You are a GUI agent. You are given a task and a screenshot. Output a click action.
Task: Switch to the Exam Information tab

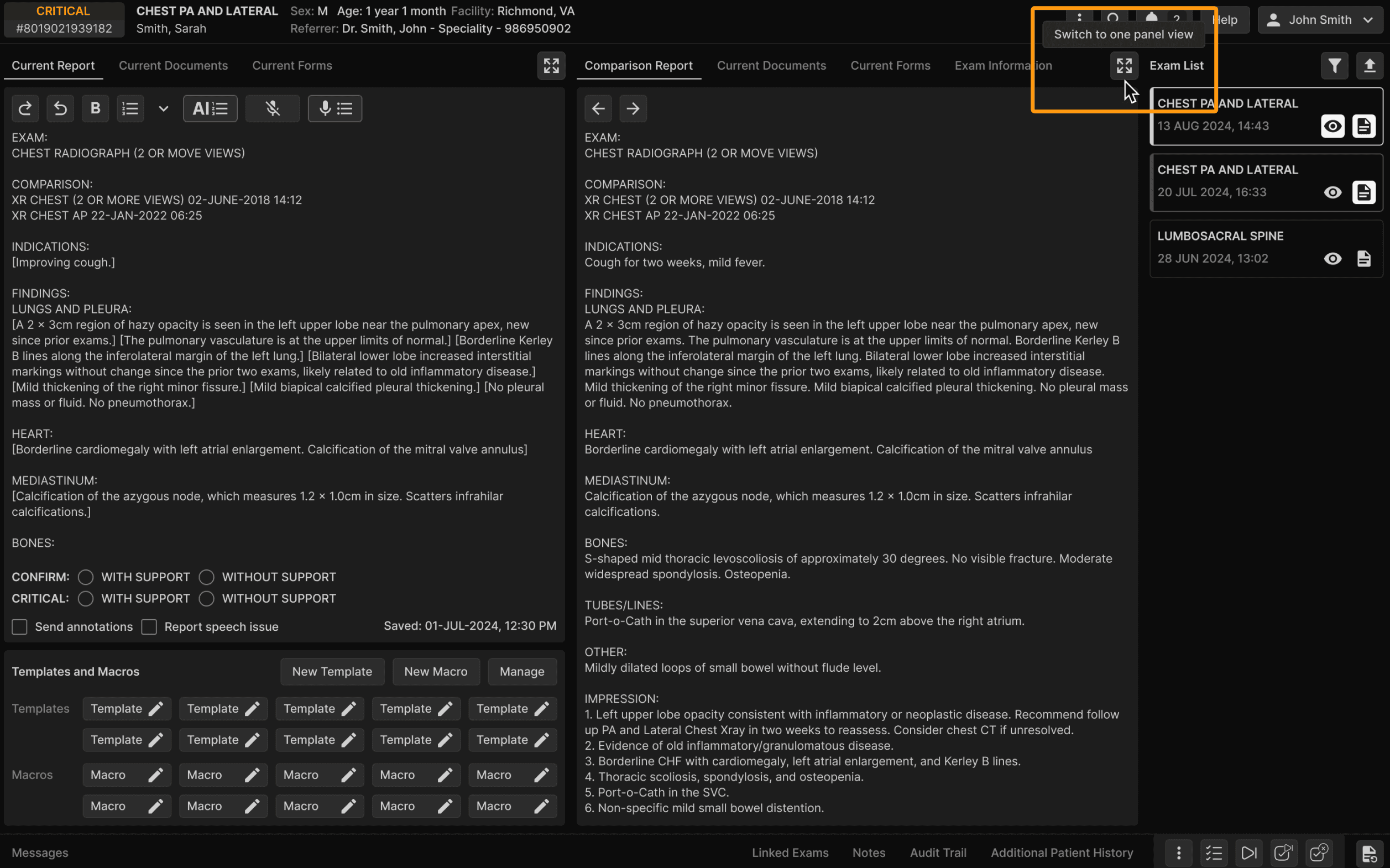click(1003, 65)
